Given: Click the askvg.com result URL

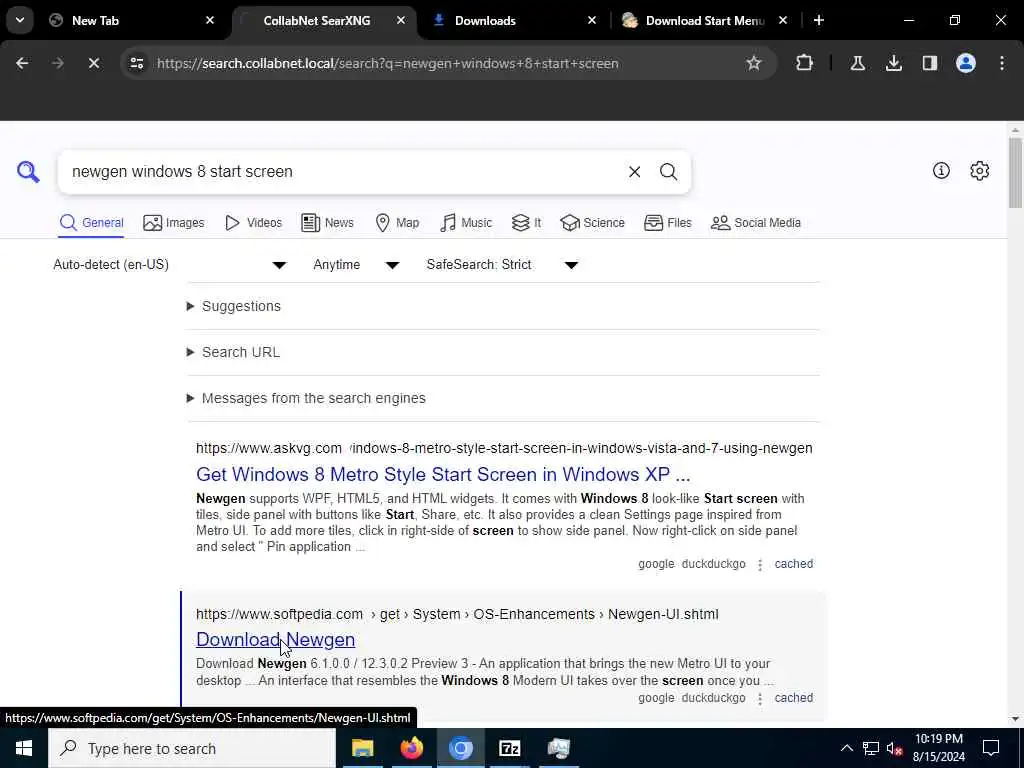Looking at the screenshot, I should (504, 449).
